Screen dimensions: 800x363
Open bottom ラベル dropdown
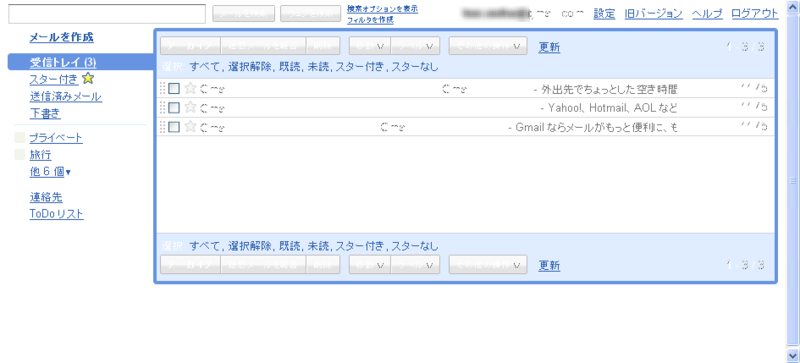click(x=415, y=265)
